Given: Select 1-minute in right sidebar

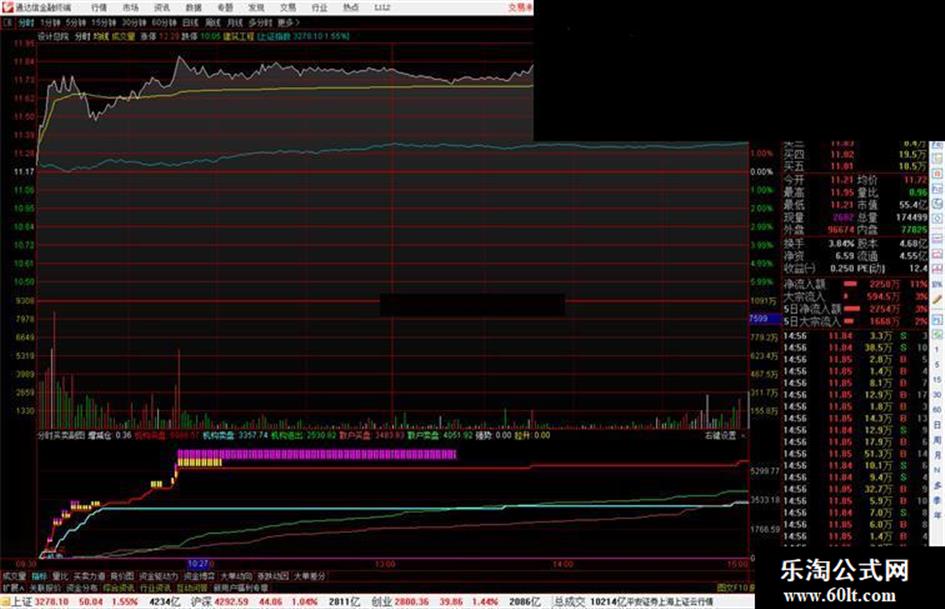Looking at the screenshot, I should tap(937, 349).
